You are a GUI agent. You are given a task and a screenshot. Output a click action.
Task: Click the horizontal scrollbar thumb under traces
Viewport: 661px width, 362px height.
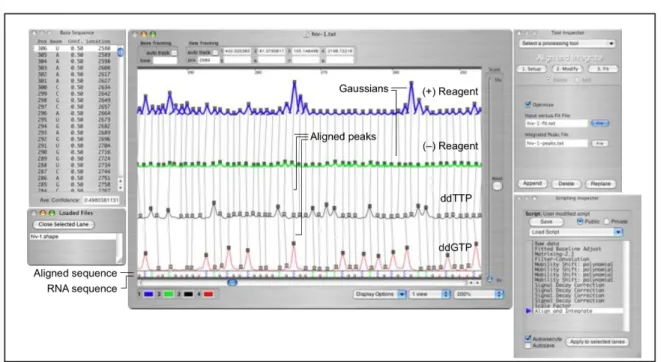pyautogui.click(x=232, y=283)
